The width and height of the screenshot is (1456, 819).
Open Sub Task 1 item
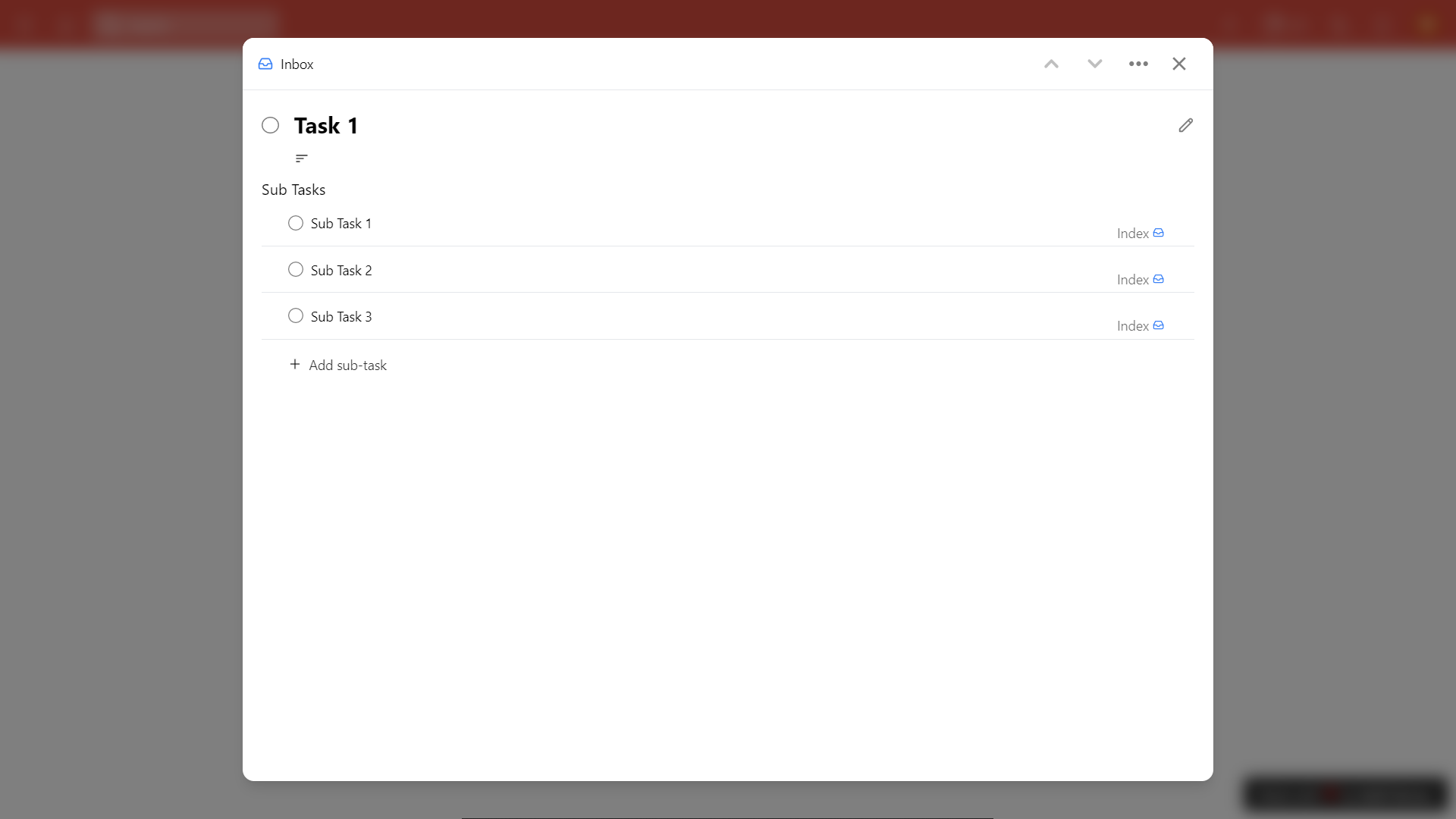[341, 224]
